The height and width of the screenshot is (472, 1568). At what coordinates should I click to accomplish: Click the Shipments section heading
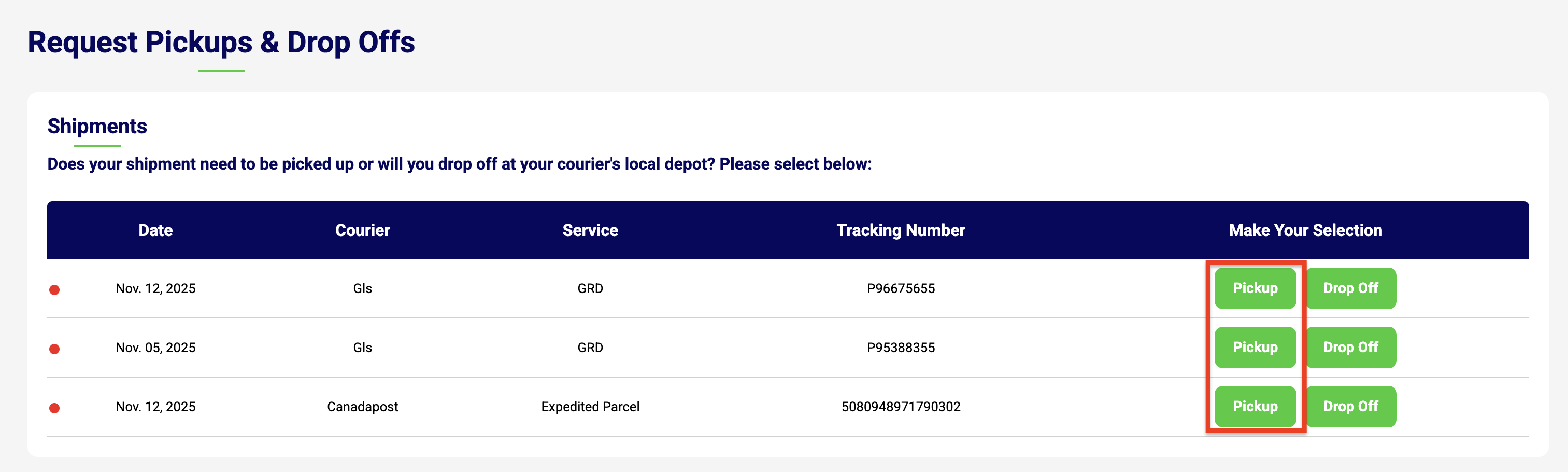pos(97,126)
